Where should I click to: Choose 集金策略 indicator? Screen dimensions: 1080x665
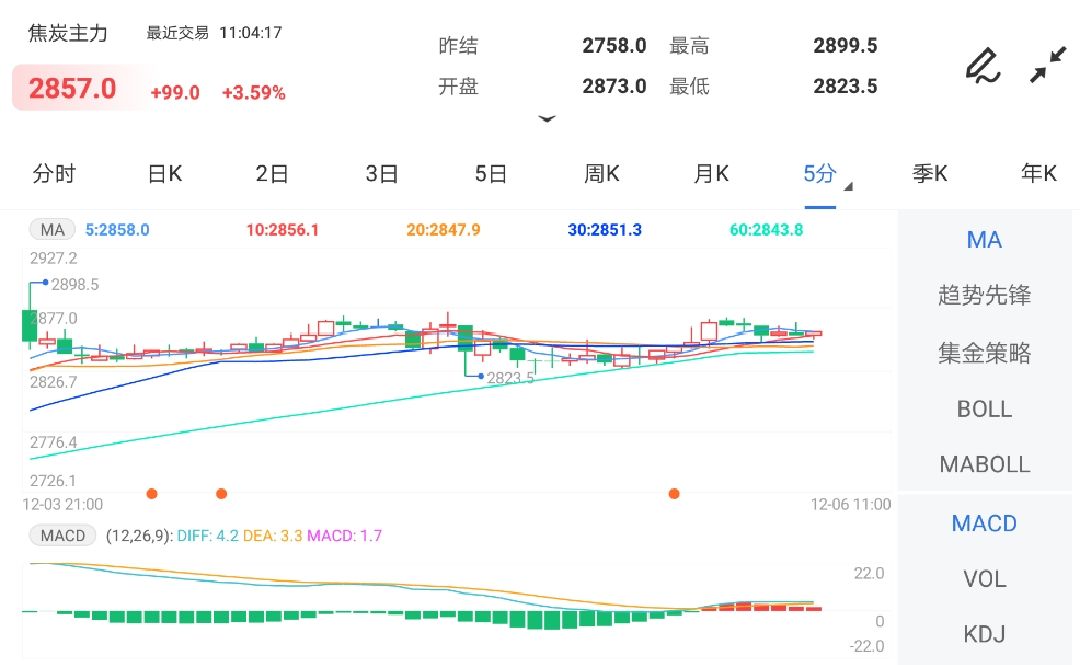[x=984, y=353]
